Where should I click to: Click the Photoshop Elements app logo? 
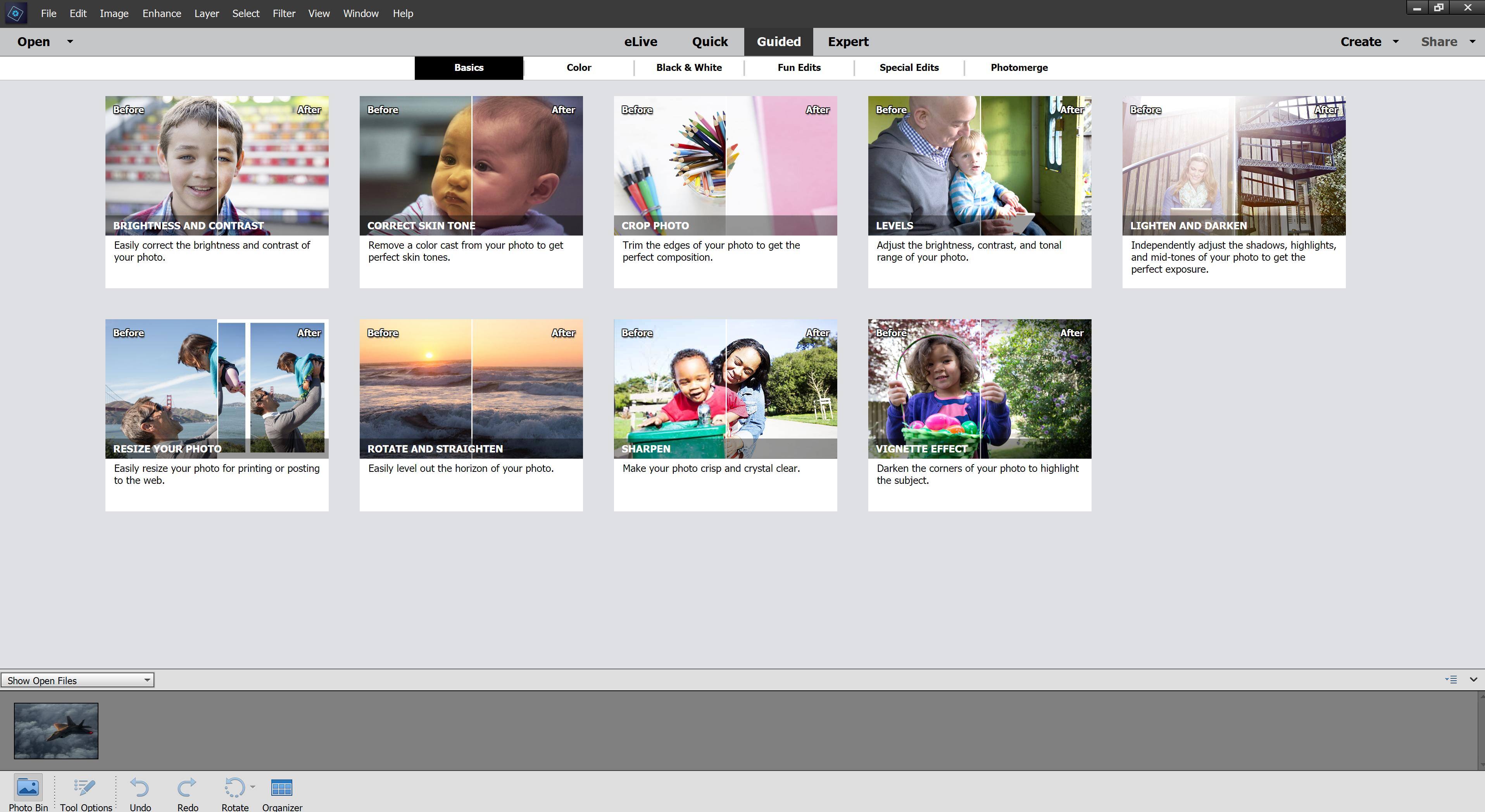(x=16, y=13)
